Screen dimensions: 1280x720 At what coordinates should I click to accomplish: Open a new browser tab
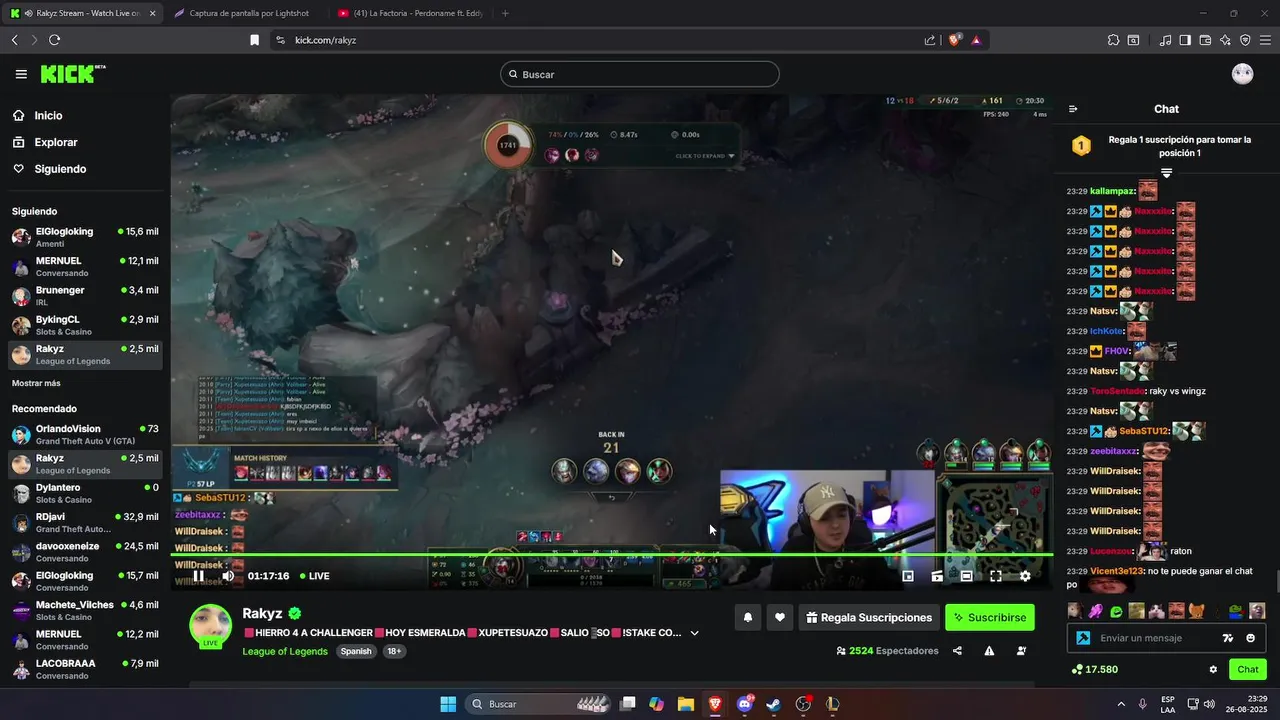[x=505, y=13]
